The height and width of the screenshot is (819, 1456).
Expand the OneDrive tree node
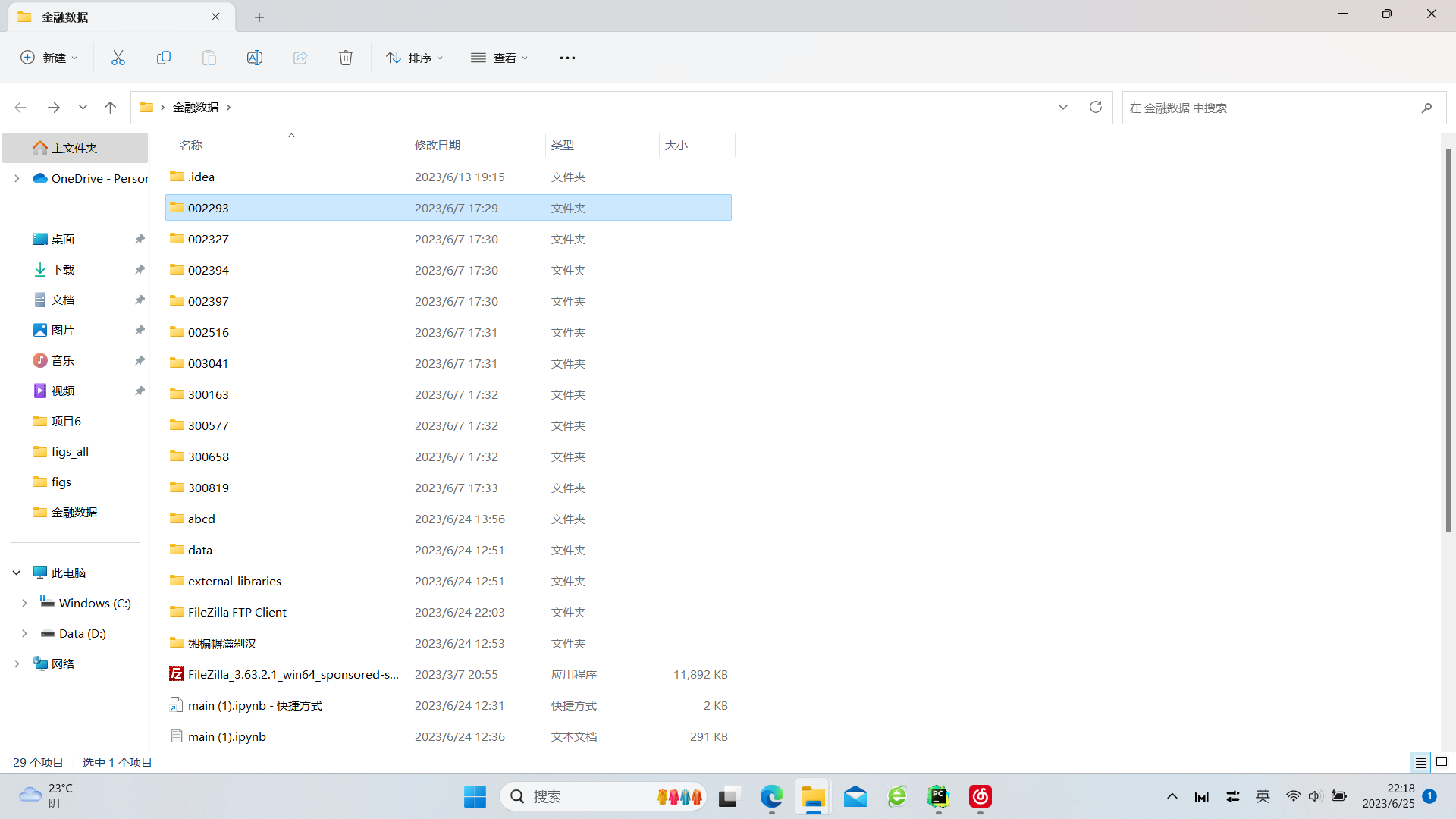[x=17, y=178]
